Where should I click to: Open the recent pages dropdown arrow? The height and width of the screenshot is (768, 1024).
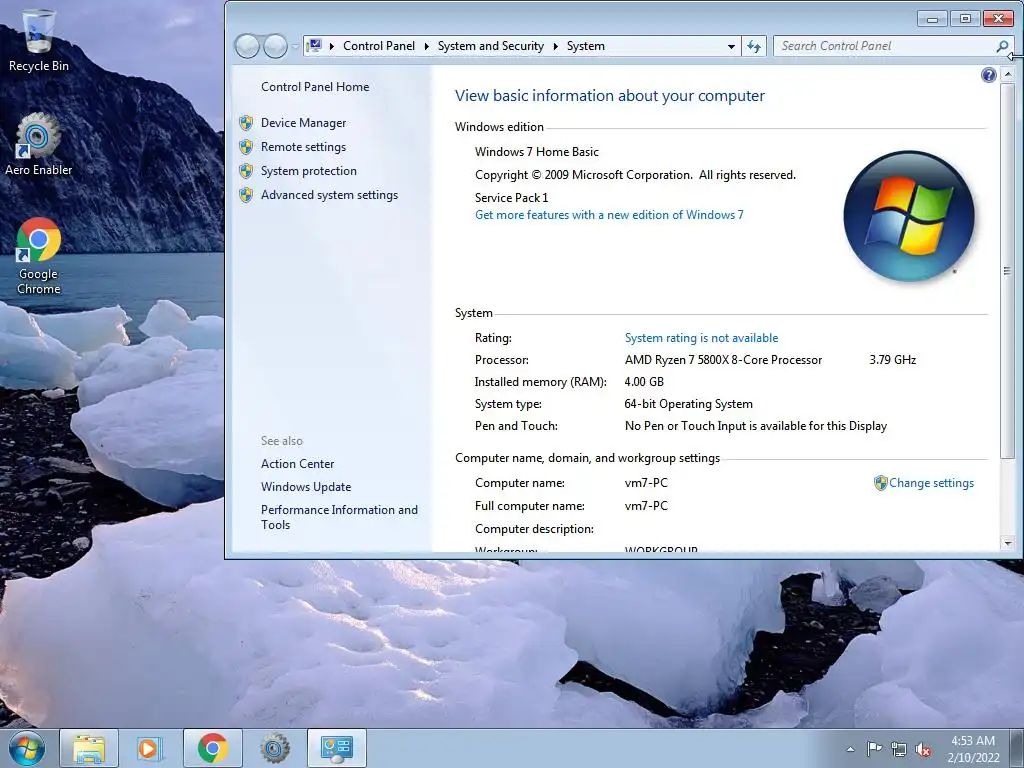295,46
